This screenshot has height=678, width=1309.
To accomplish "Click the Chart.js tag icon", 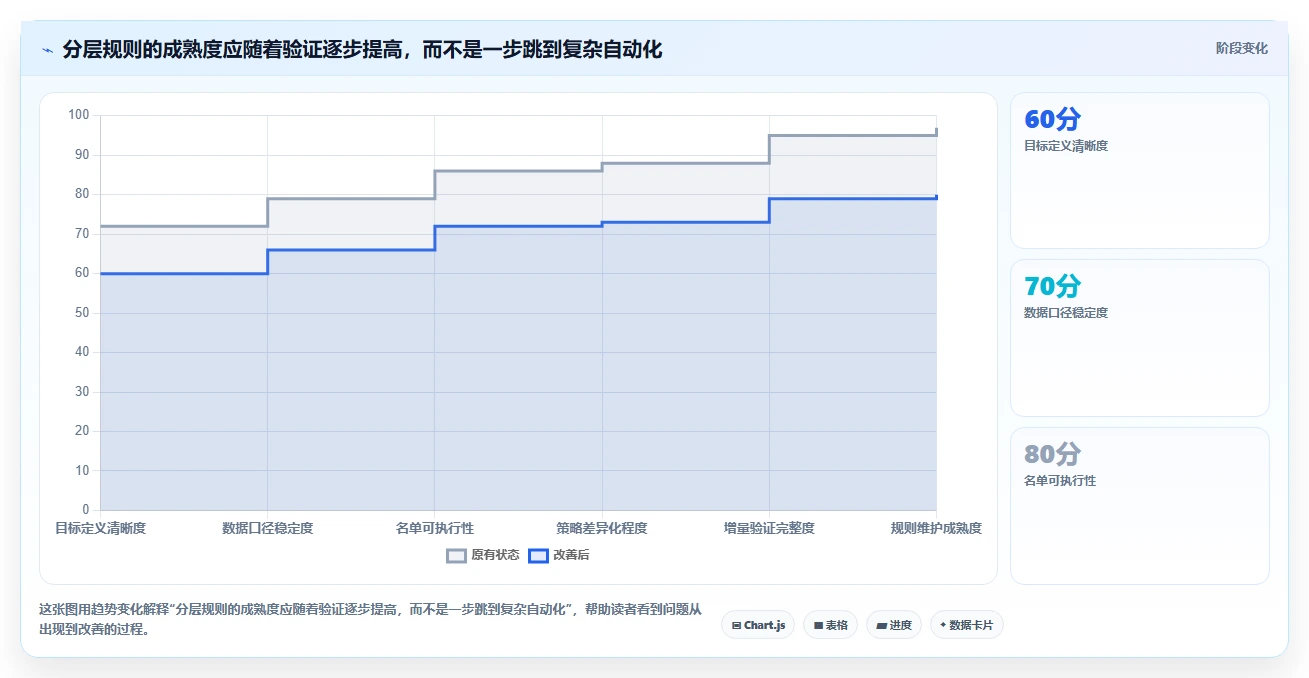I will pyautogui.click(x=736, y=625).
